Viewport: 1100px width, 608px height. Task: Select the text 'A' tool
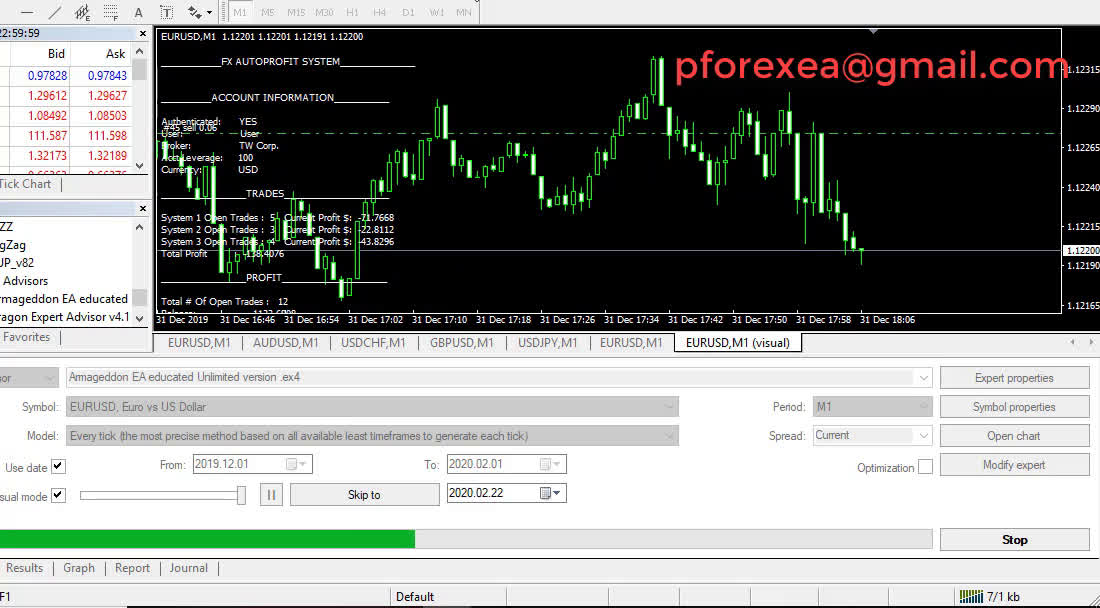[138, 13]
